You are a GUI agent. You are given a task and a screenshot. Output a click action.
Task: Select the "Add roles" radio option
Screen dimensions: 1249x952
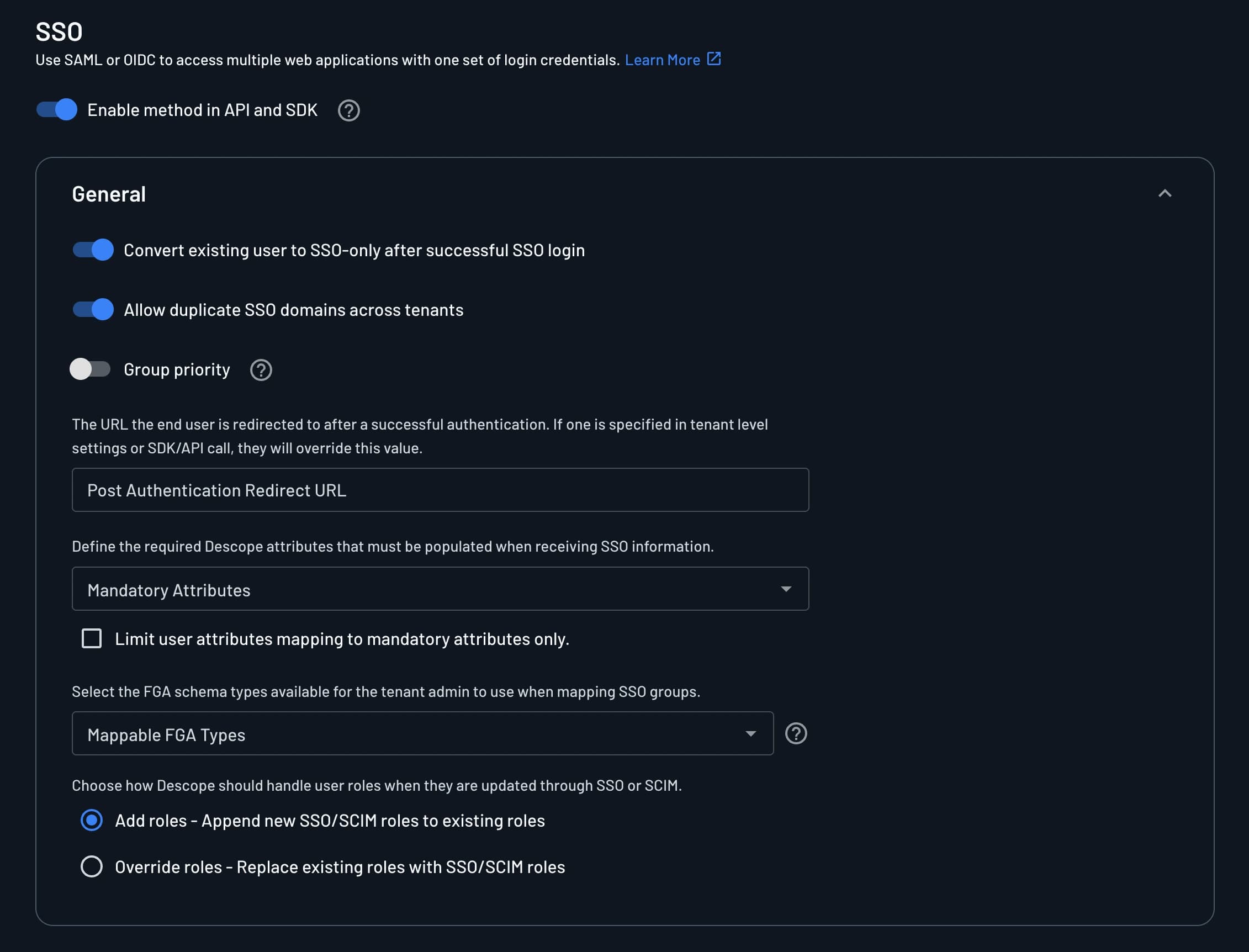click(x=92, y=820)
